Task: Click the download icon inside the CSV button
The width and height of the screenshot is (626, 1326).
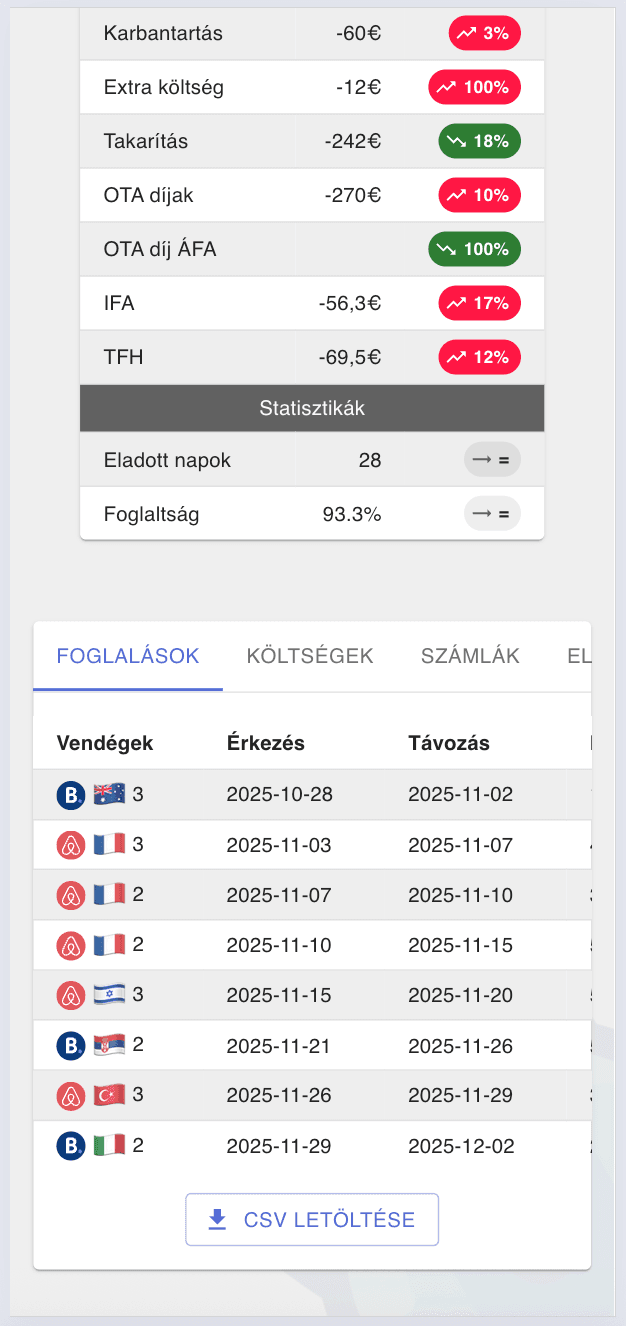Action: 215,1219
